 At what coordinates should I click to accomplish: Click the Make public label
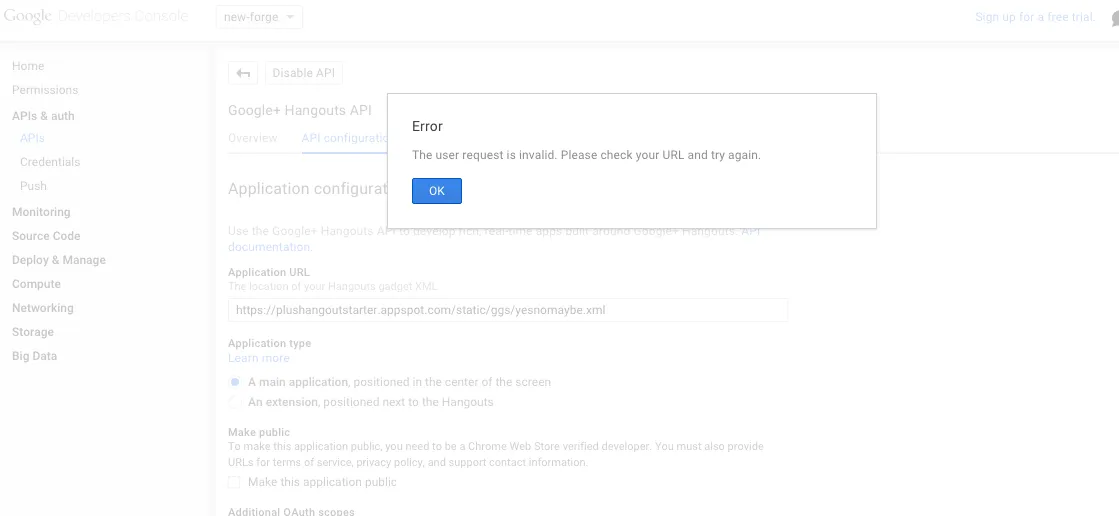point(259,432)
